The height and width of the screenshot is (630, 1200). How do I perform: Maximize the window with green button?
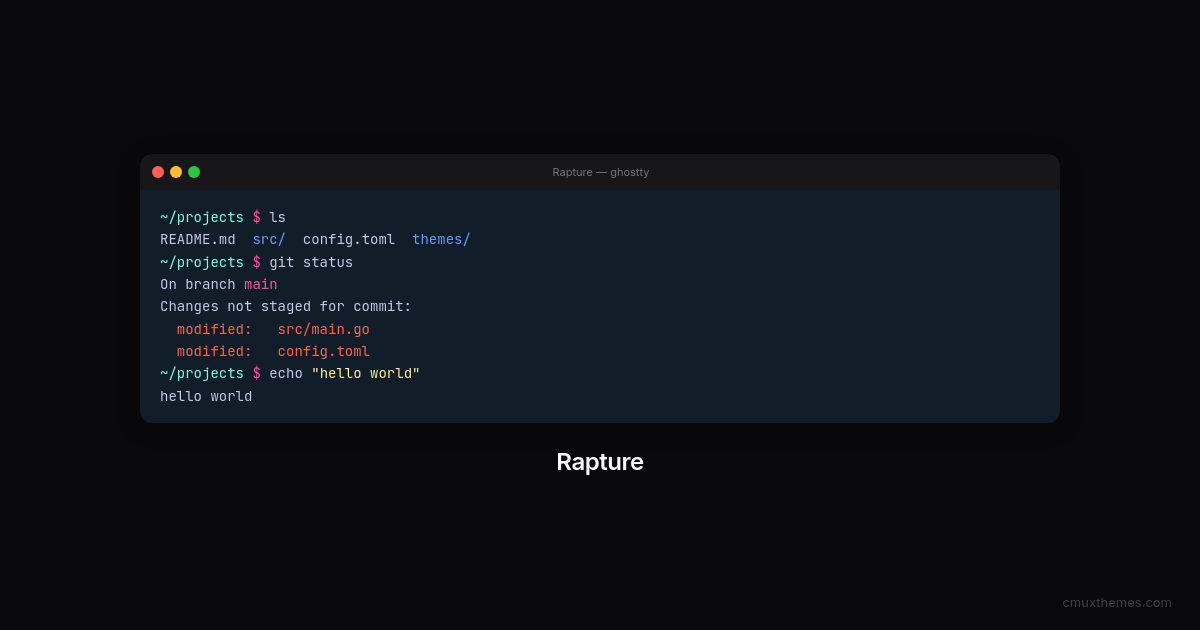[x=194, y=172]
